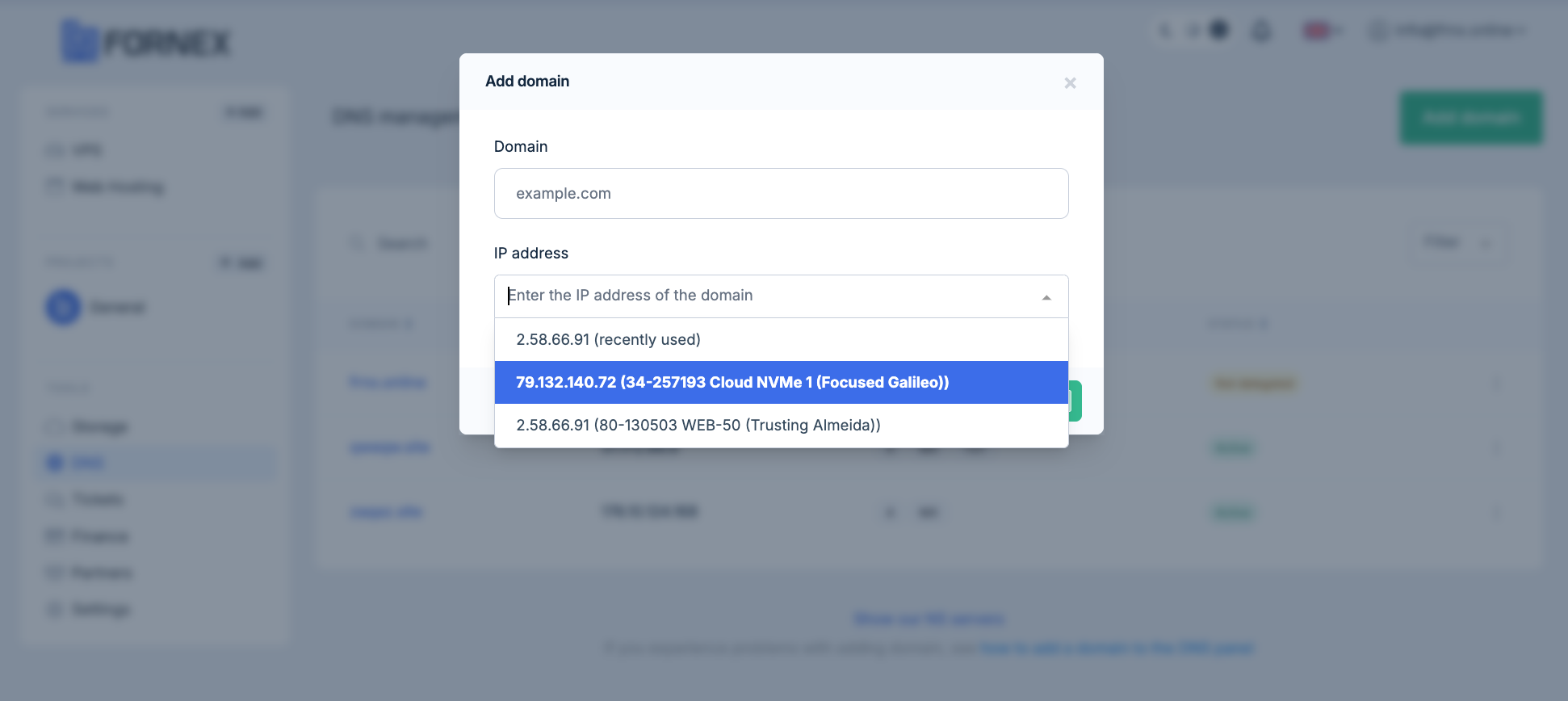Close the Add domain dialog
The width and height of the screenshot is (1568, 701).
click(1070, 83)
